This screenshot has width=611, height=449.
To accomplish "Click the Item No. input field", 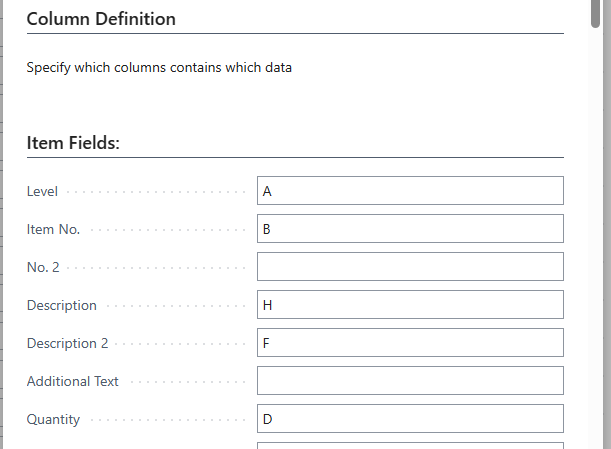I will (x=410, y=229).
